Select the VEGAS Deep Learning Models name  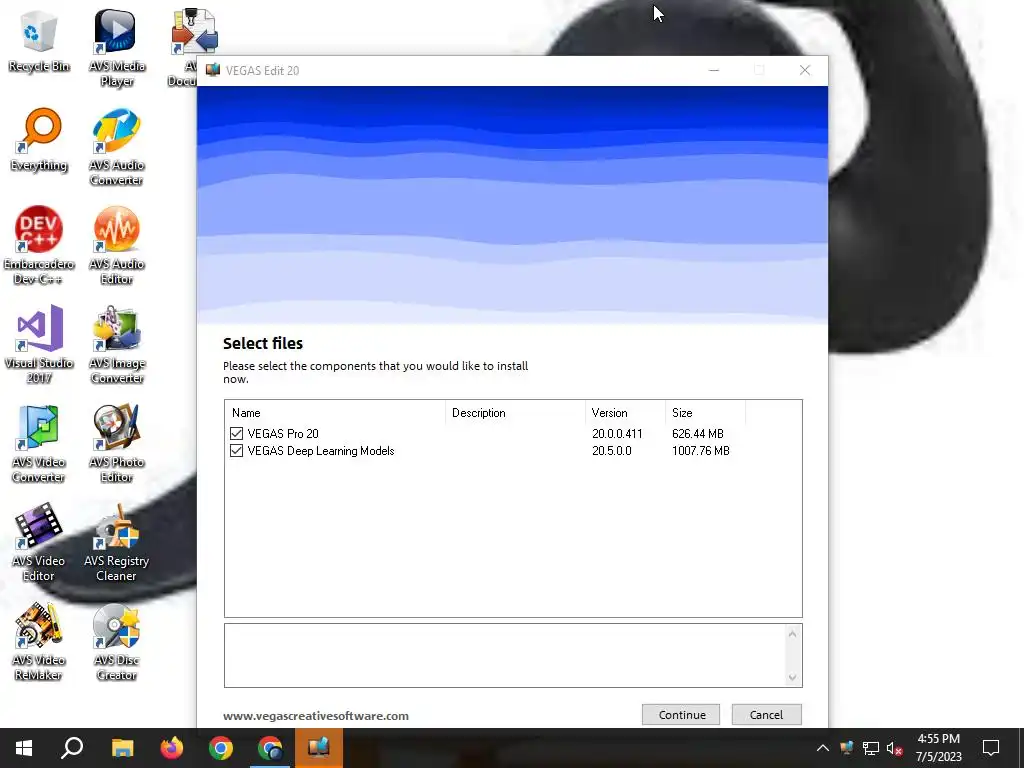click(321, 451)
